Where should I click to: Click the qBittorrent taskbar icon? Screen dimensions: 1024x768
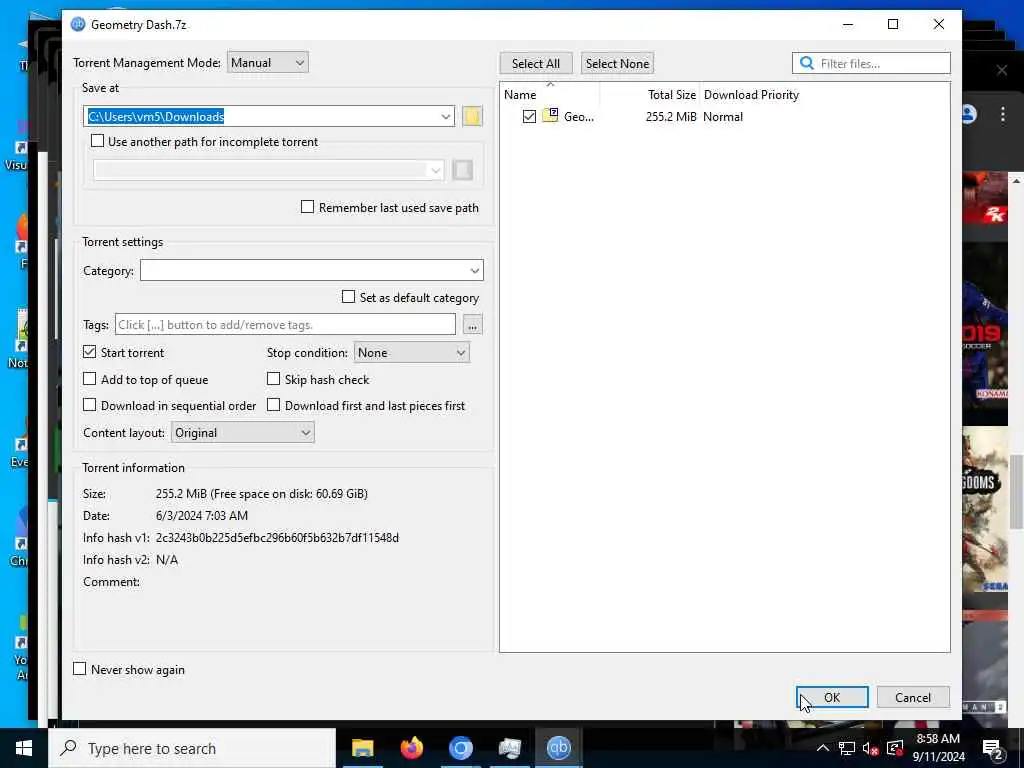tap(558, 748)
